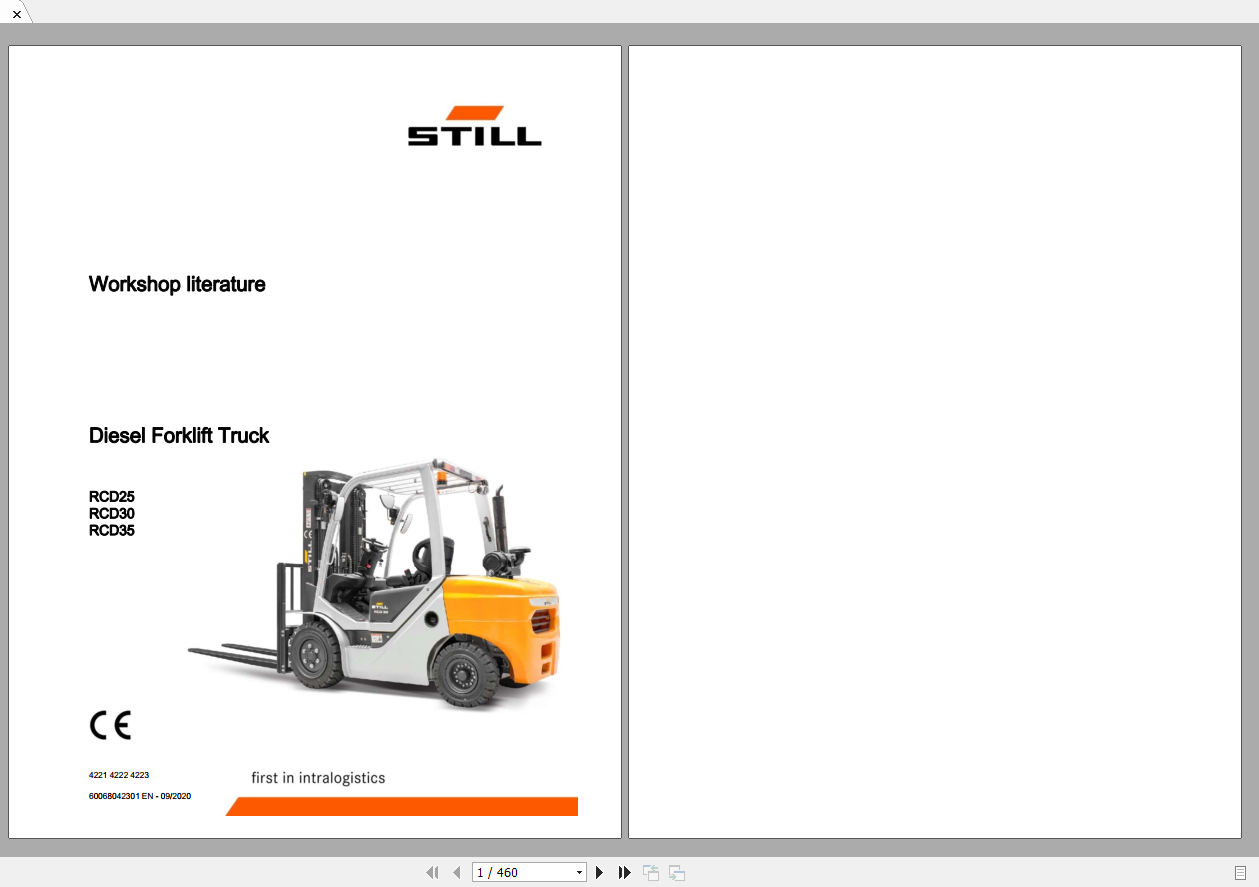Go to previous page arrow
Screen dimensions: 1259x887
[x=457, y=873]
